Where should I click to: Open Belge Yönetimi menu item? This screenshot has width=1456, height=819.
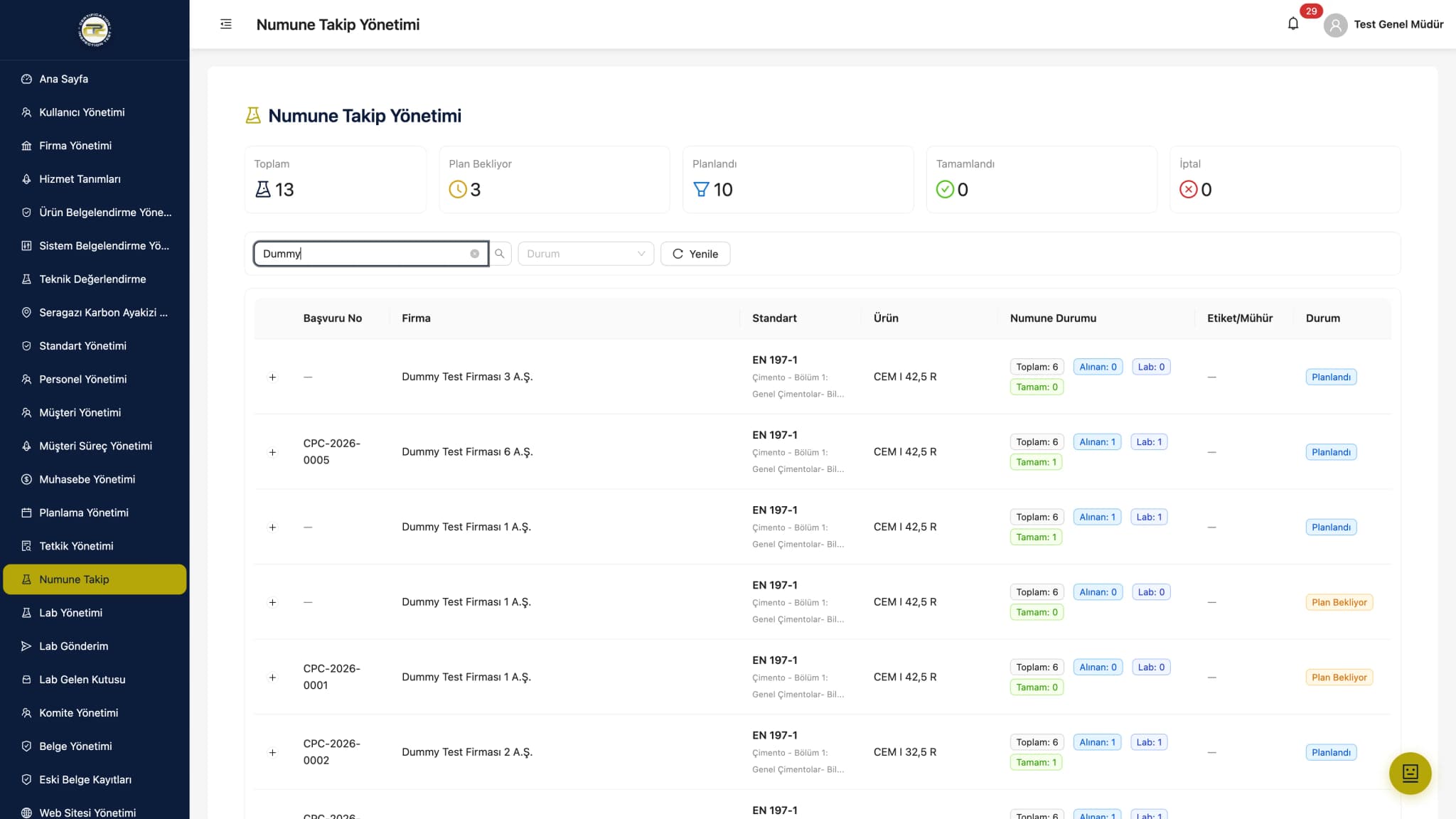95,746
